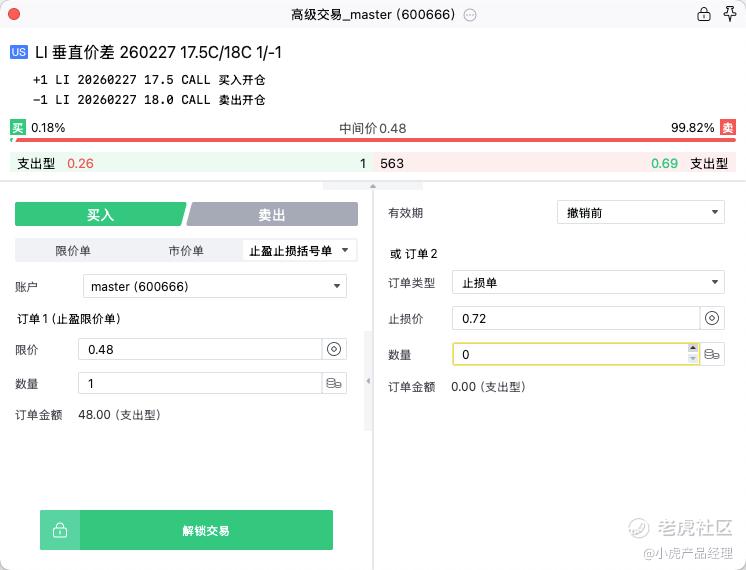Click the lock icon in title bar
This screenshot has width=746, height=570.
[x=703, y=14]
